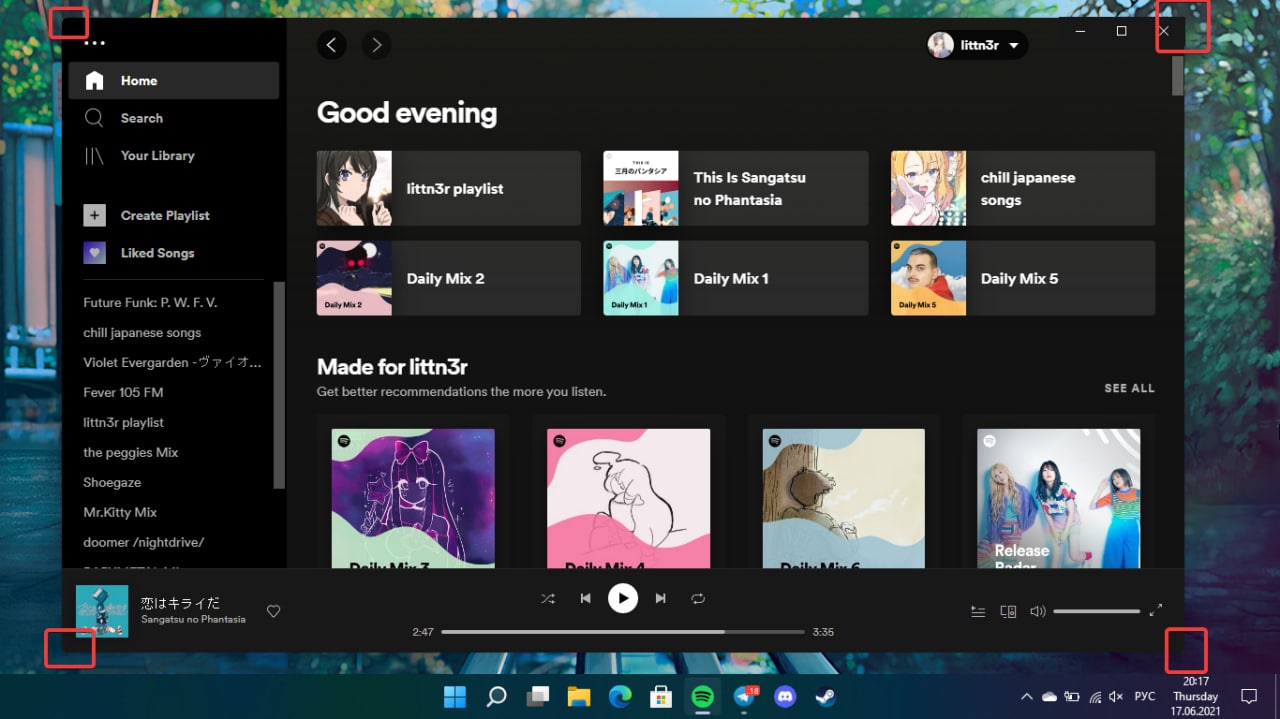Open Liked Songs heart icon
This screenshot has height=719, width=1280.
click(94, 253)
